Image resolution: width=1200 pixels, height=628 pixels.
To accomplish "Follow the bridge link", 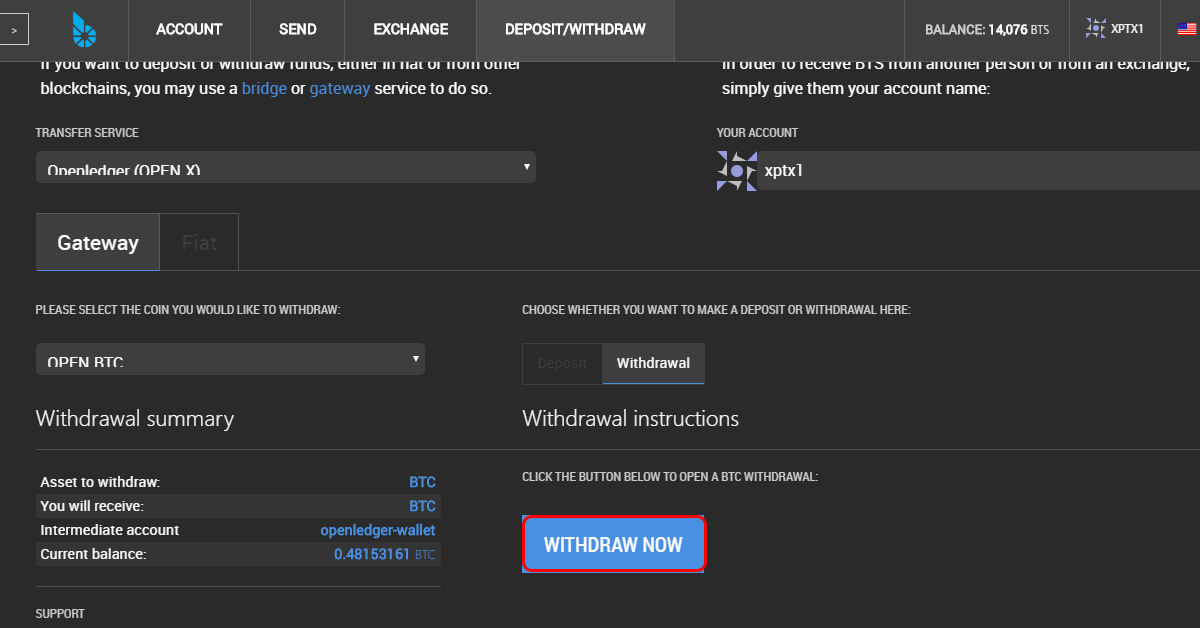I will tap(264, 88).
